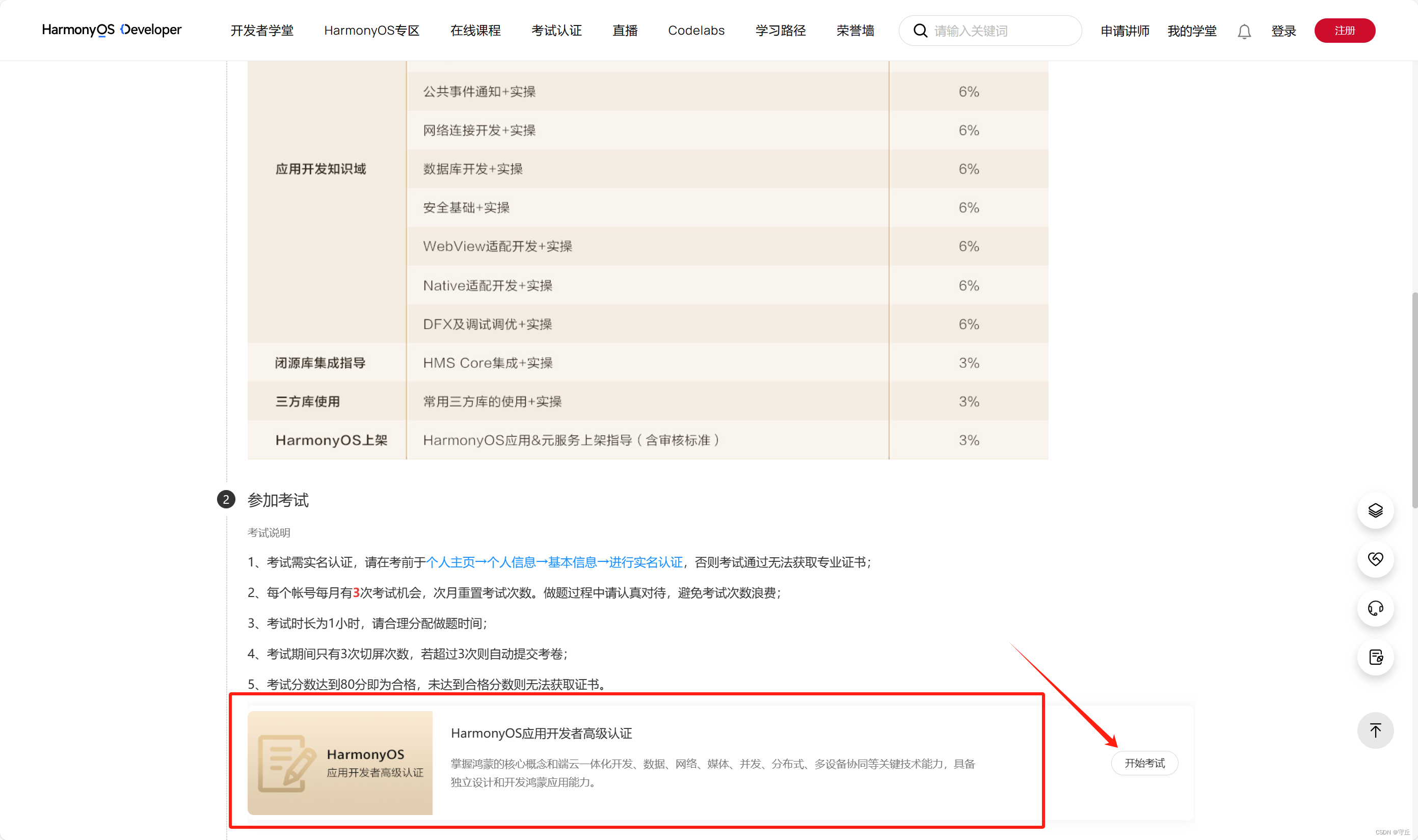Image resolution: width=1418 pixels, height=840 pixels.
Task: Click the 考试说明 label
Action: tap(269, 533)
